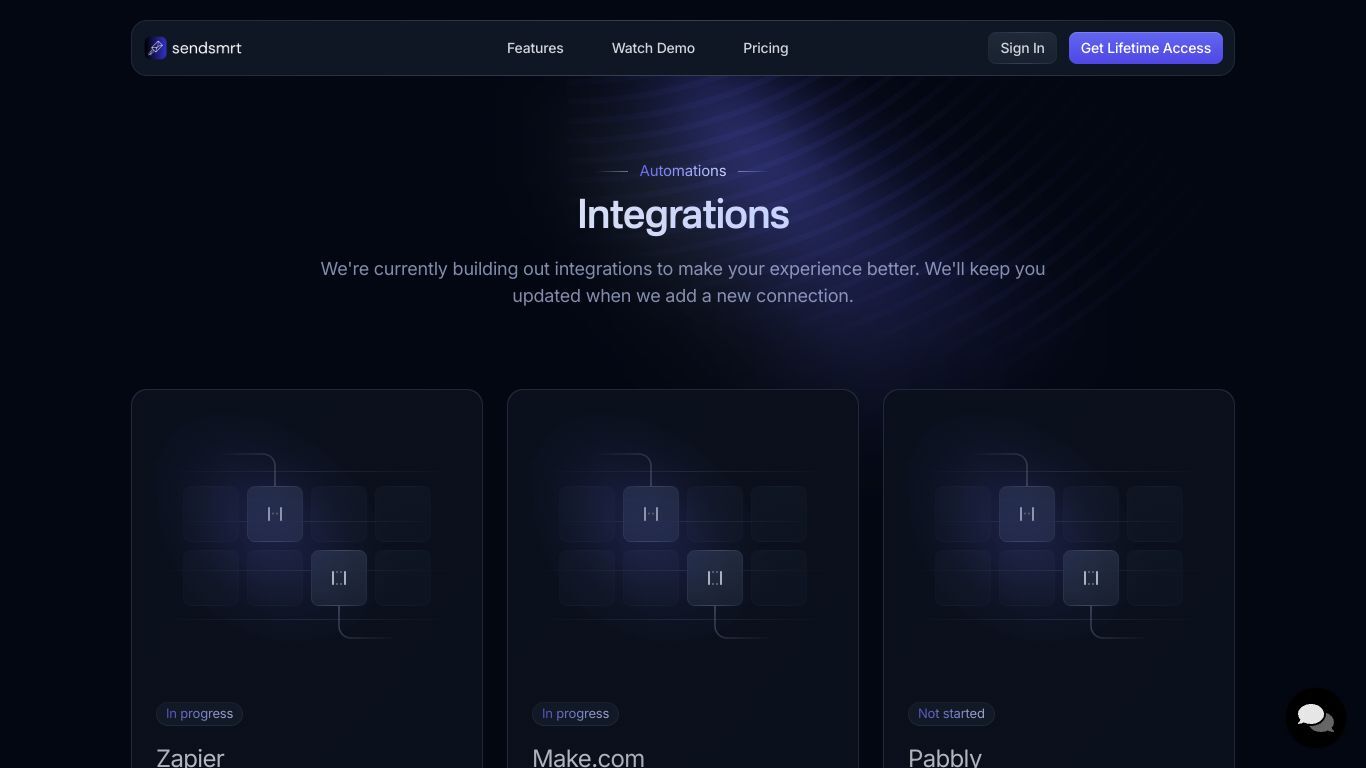Select the Zapier card title
This screenshot has width=1366, height=768.
(x=190, y=758)
